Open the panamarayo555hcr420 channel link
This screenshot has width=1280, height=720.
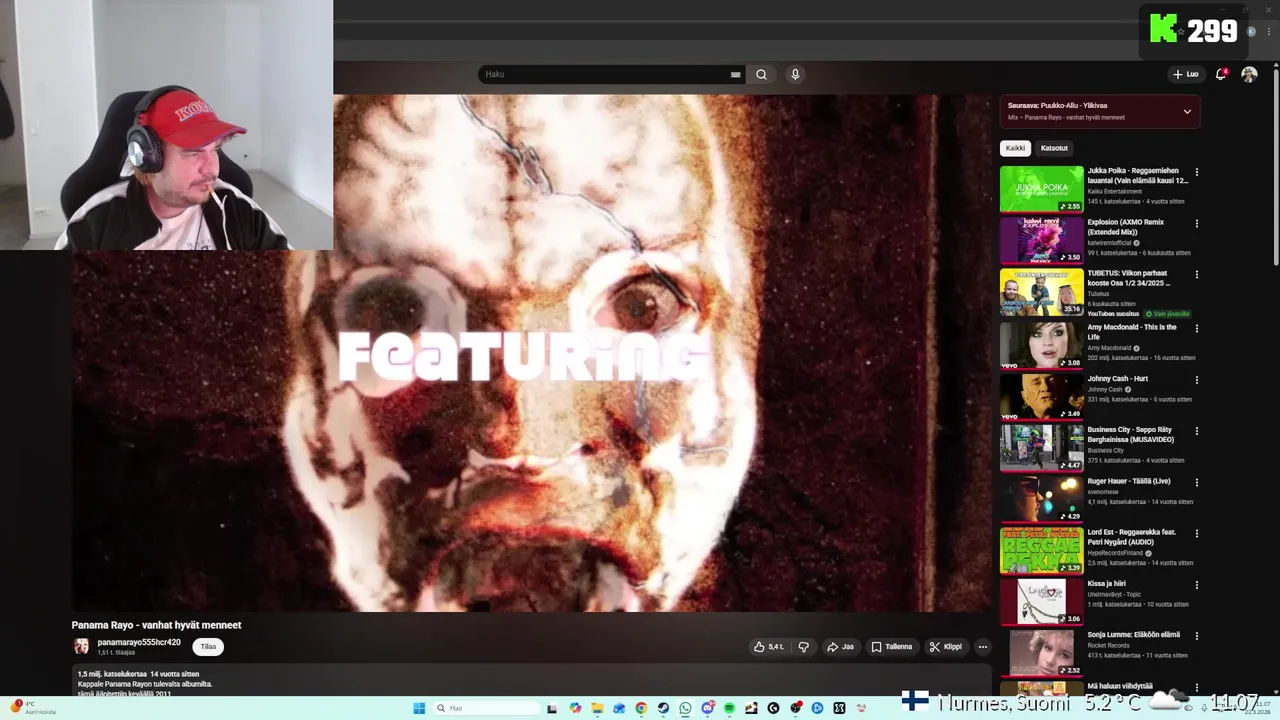pyautogui.click(x=139, y=642)
